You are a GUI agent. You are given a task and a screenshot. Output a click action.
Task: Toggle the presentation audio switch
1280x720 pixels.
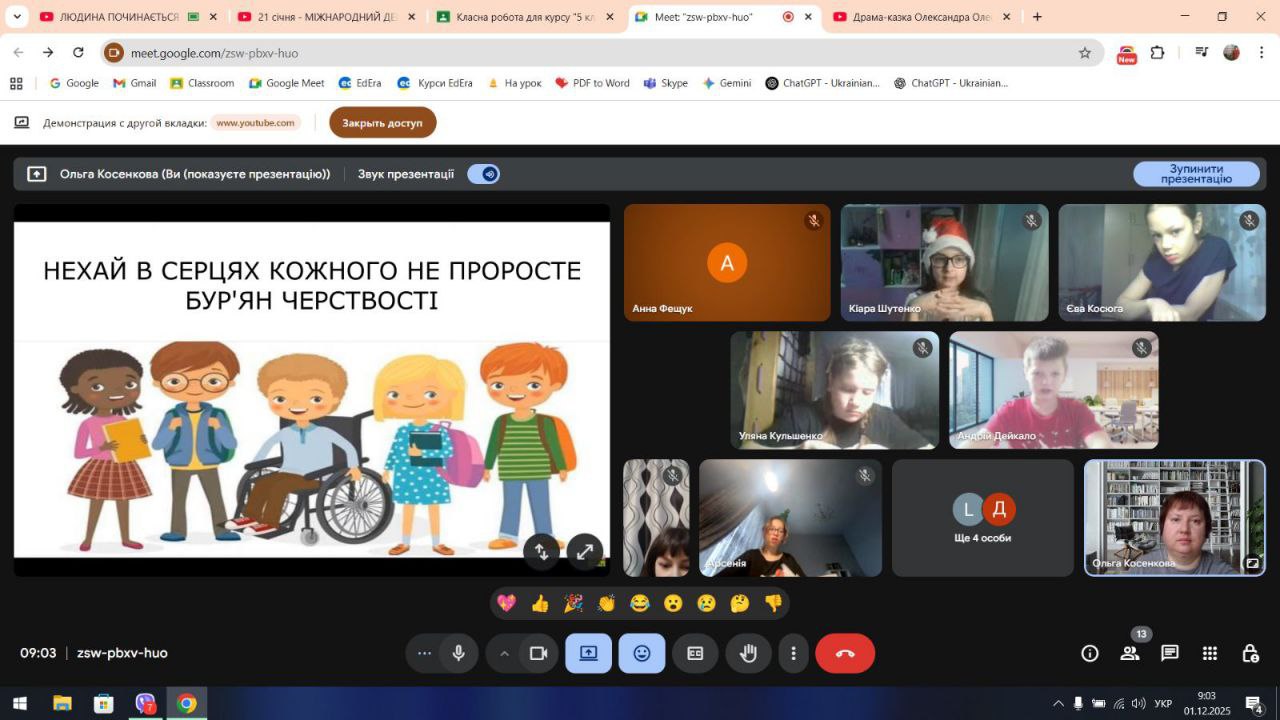(484, 174)
